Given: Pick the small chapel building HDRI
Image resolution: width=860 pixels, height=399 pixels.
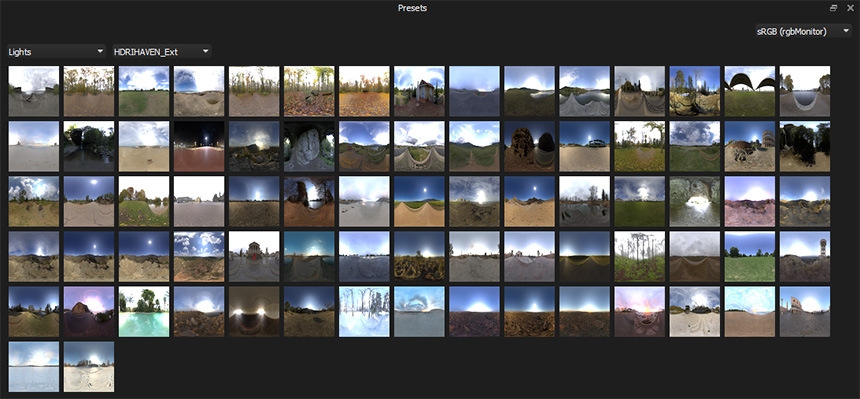Looking at the screenshot, I should point(419,91).
